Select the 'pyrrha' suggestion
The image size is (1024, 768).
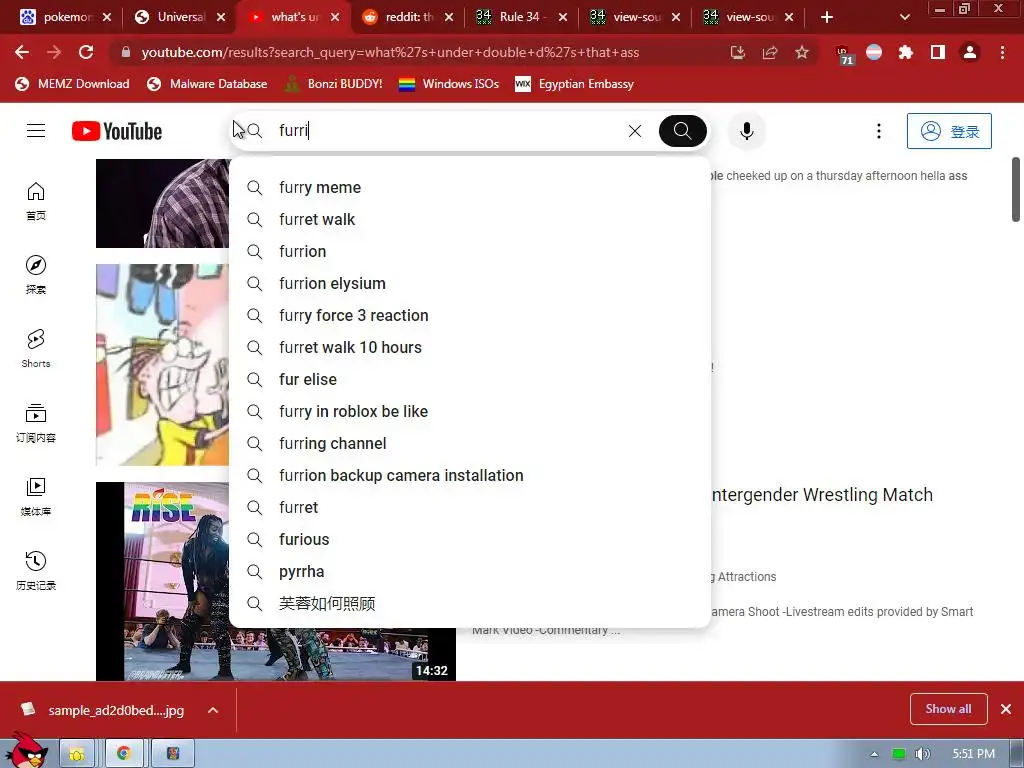[470, 571]
